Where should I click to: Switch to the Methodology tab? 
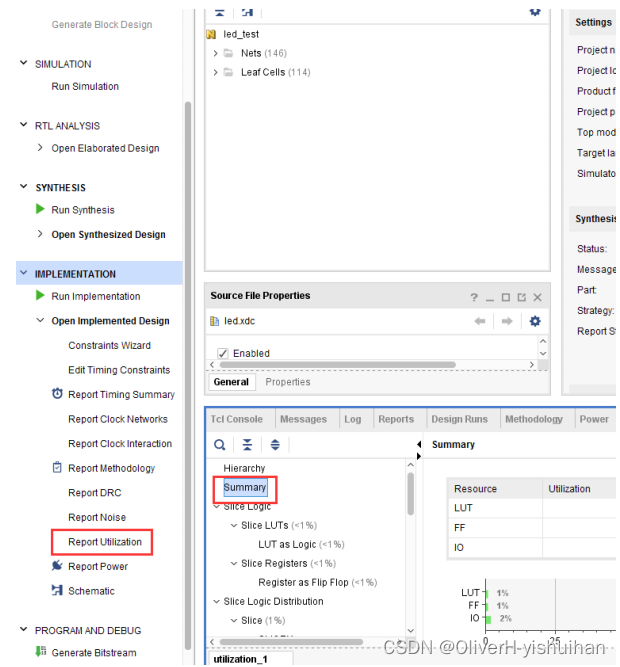coord(534,419)
